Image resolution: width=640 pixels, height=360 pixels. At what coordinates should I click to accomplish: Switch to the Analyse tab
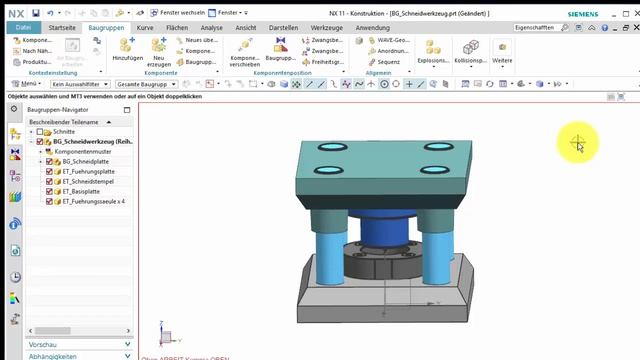211,28
